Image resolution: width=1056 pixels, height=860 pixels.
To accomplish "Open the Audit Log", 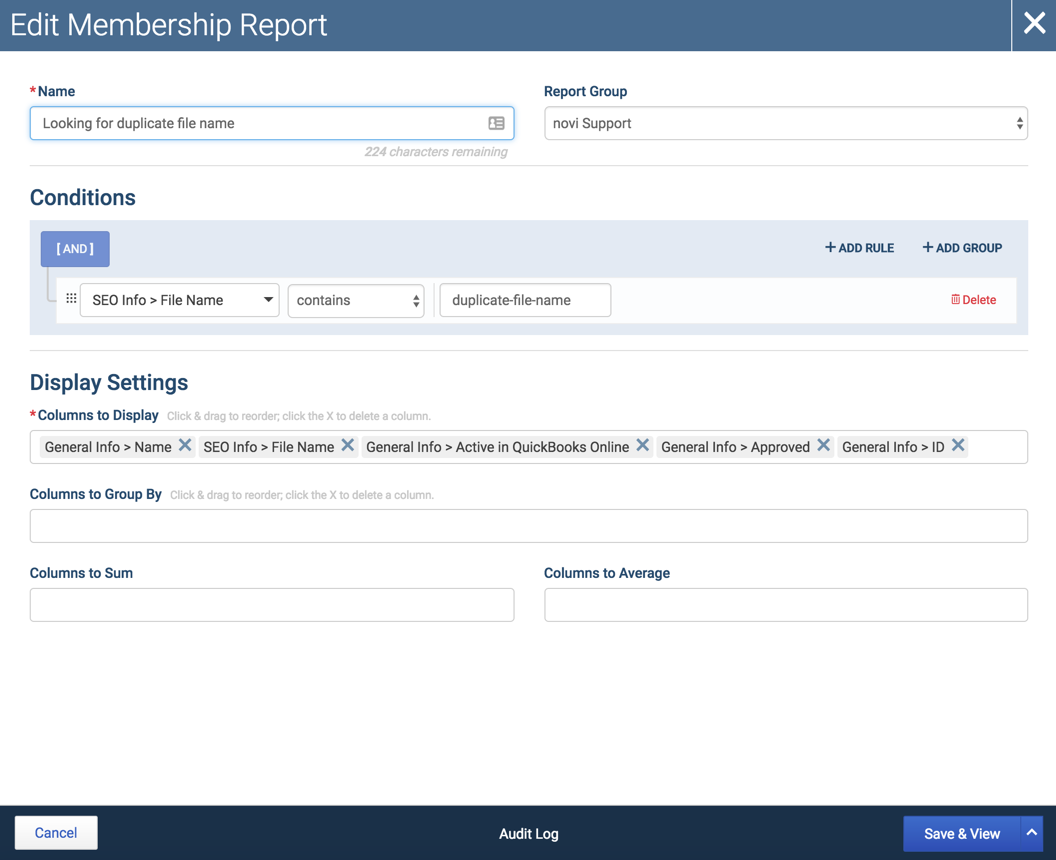I will [x=529, y=834].
